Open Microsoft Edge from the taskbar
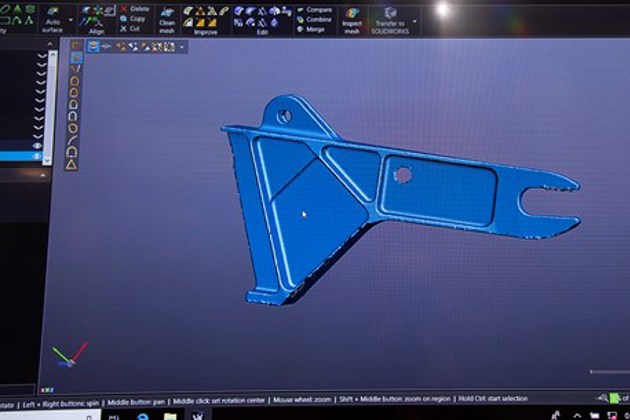This screenshot has height=420, width=630. point(143,416)
